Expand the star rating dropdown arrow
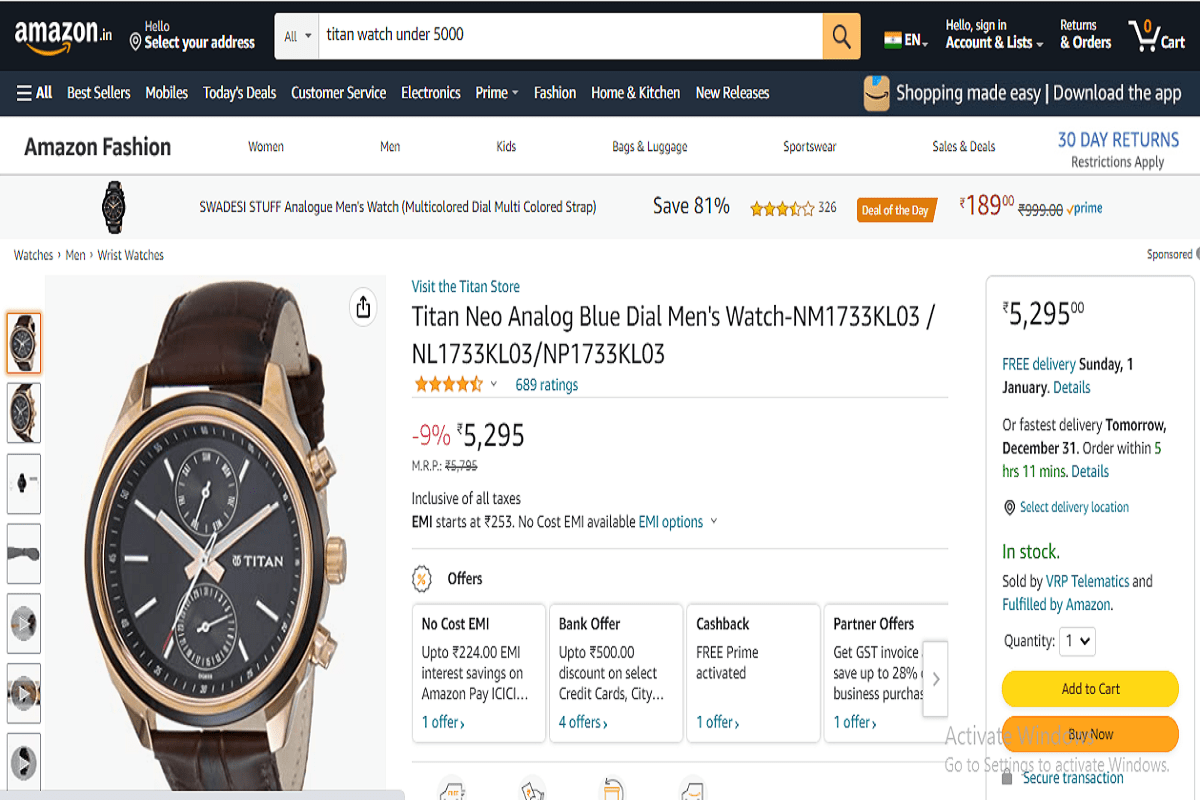 (x=492, y=383)
